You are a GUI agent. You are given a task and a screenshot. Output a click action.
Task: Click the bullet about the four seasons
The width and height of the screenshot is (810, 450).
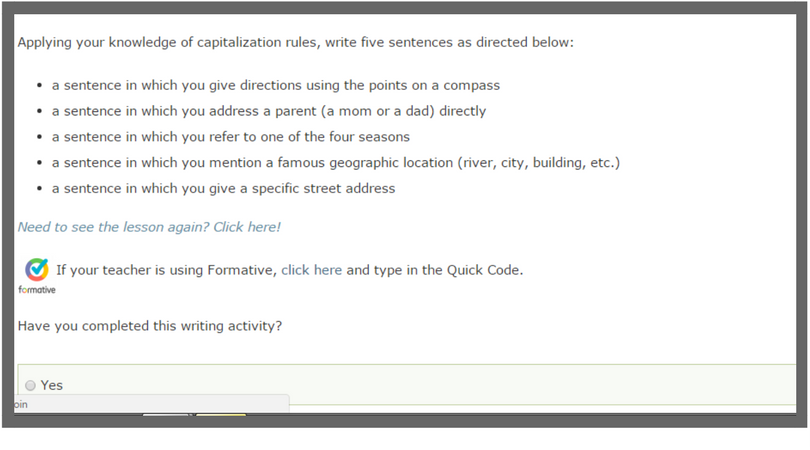point(230,137)
